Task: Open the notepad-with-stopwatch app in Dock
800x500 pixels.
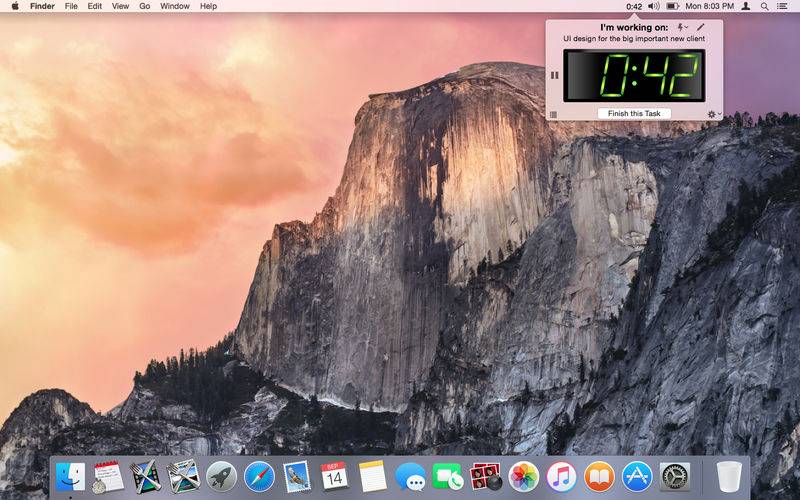Action: [108, 477]
